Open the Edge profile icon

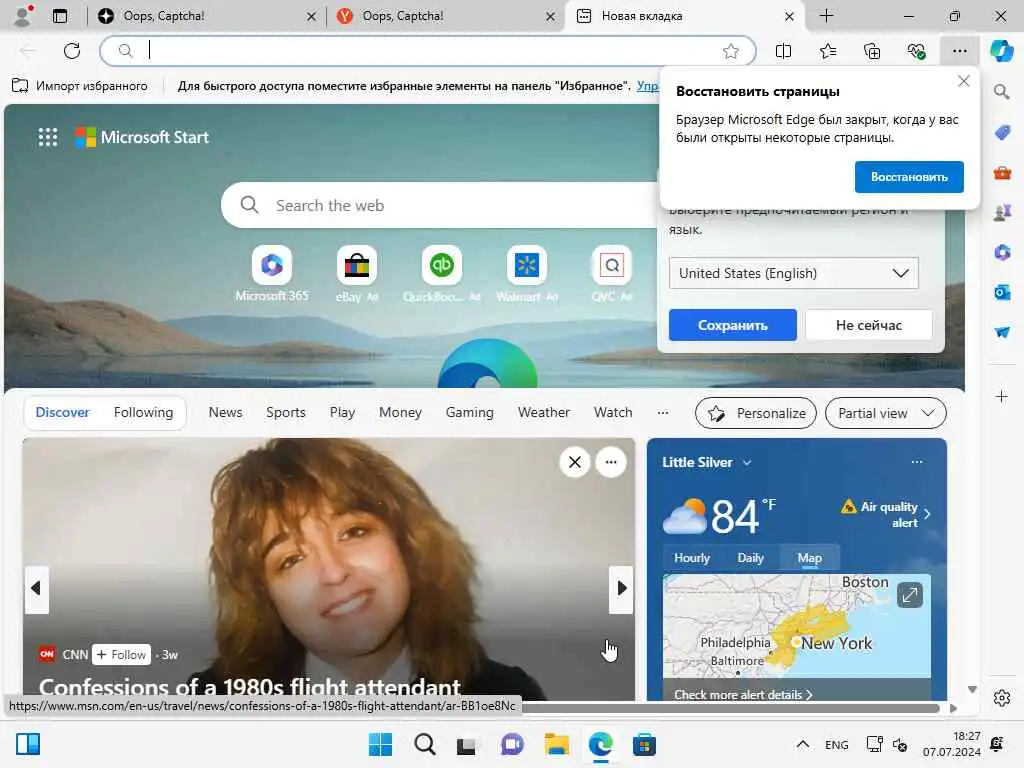23,16
